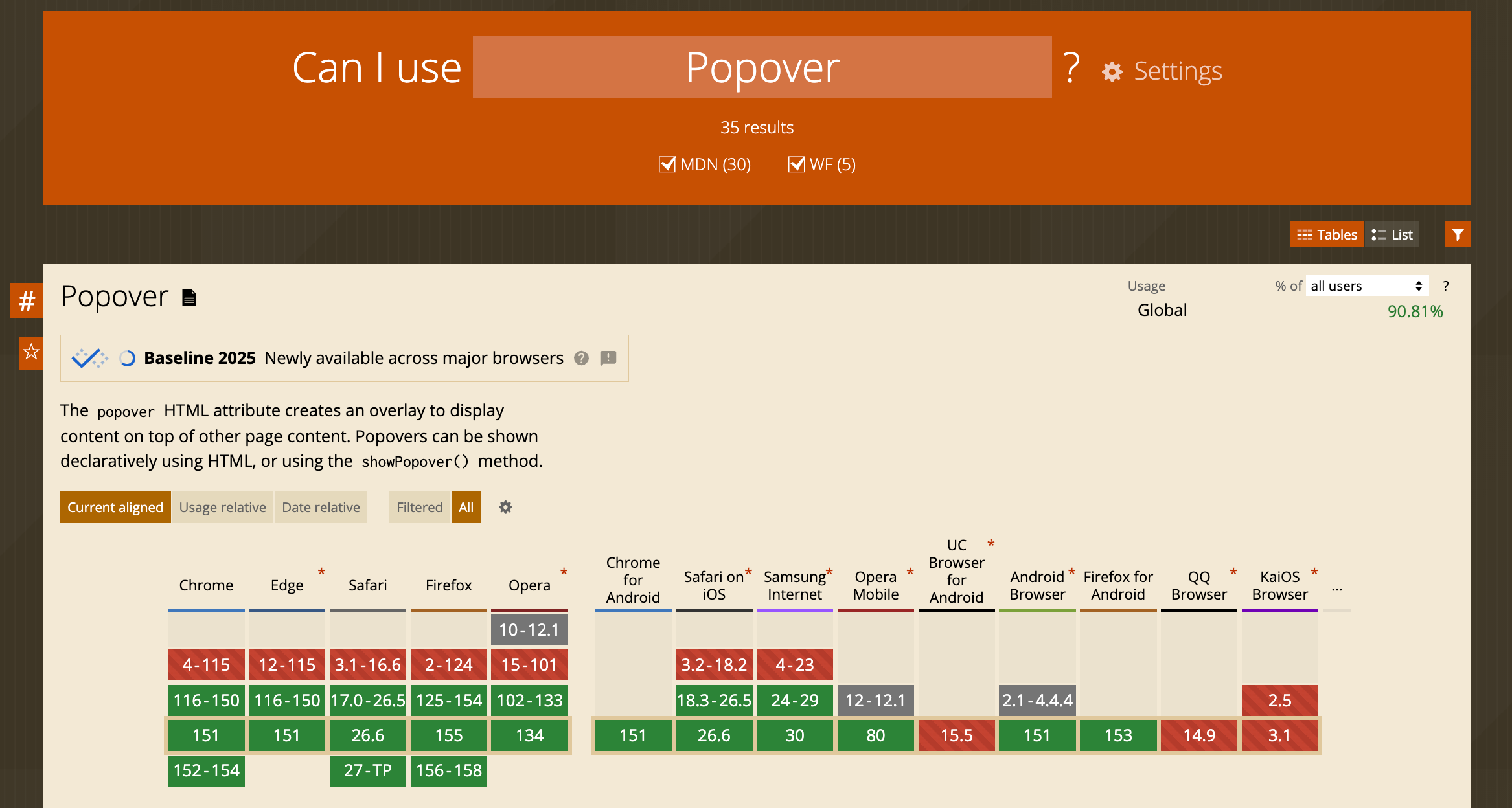Select the Current aligned tab
This screenshot has height=808, width=1512.
point(115,507)
